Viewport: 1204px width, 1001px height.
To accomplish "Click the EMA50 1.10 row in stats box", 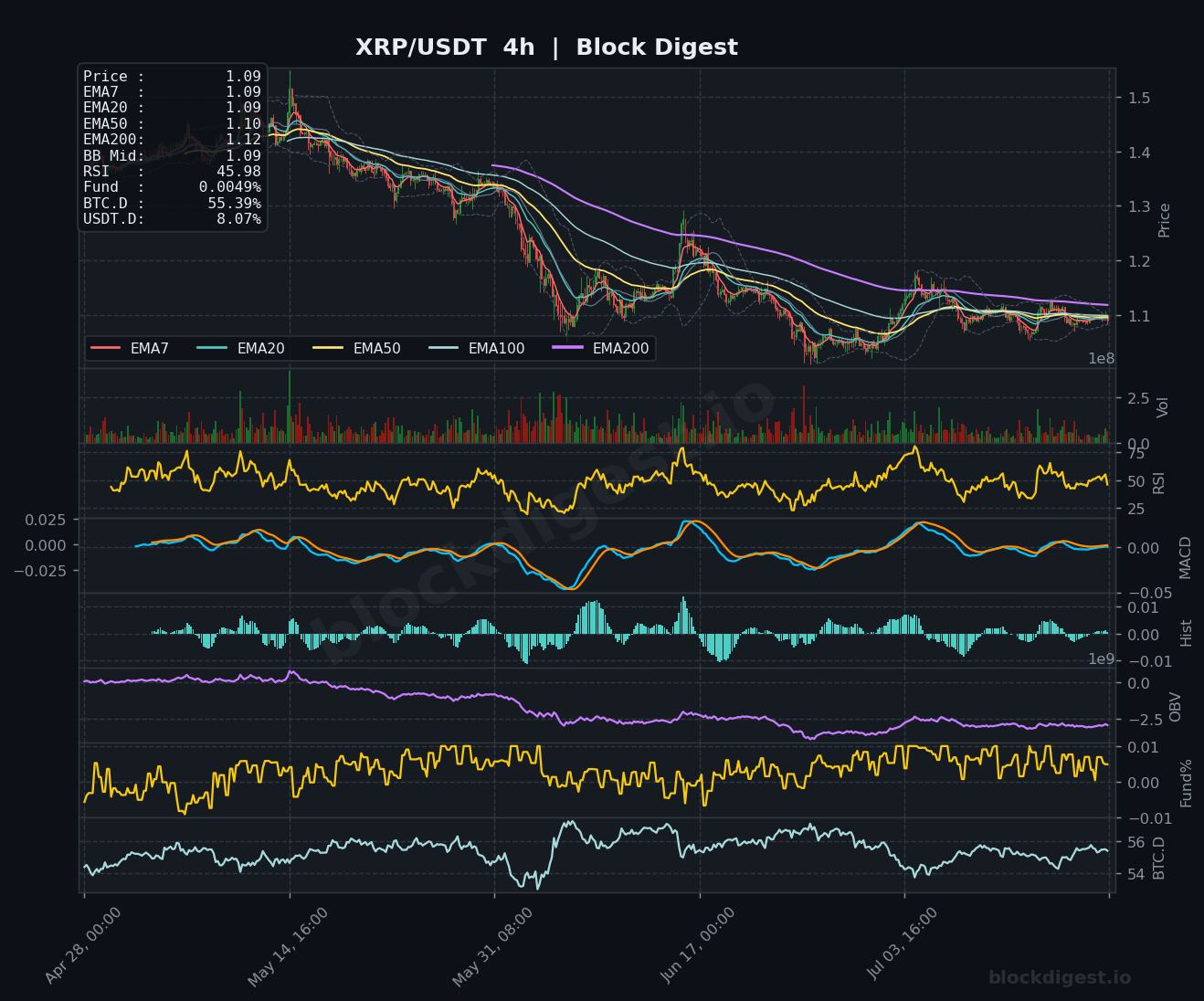I will [172, 124].
